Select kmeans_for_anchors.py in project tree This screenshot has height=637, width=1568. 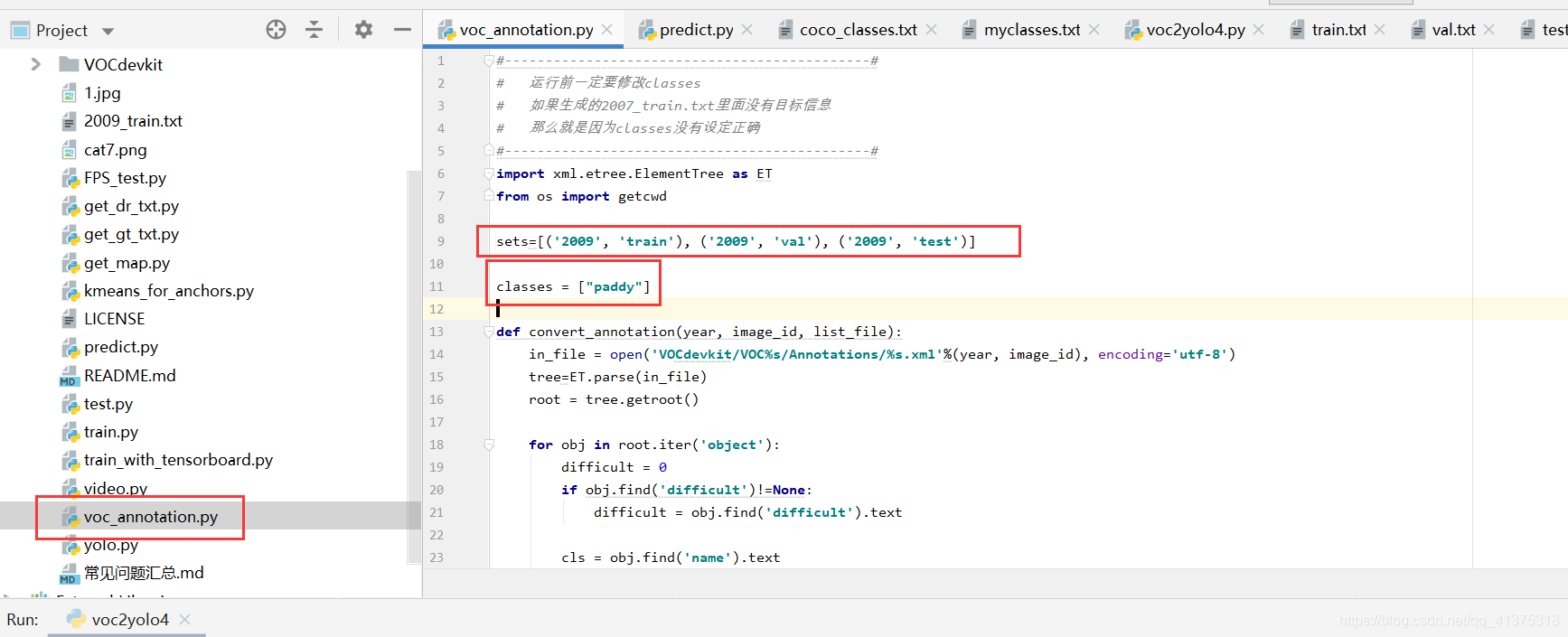tap(168, 291)
